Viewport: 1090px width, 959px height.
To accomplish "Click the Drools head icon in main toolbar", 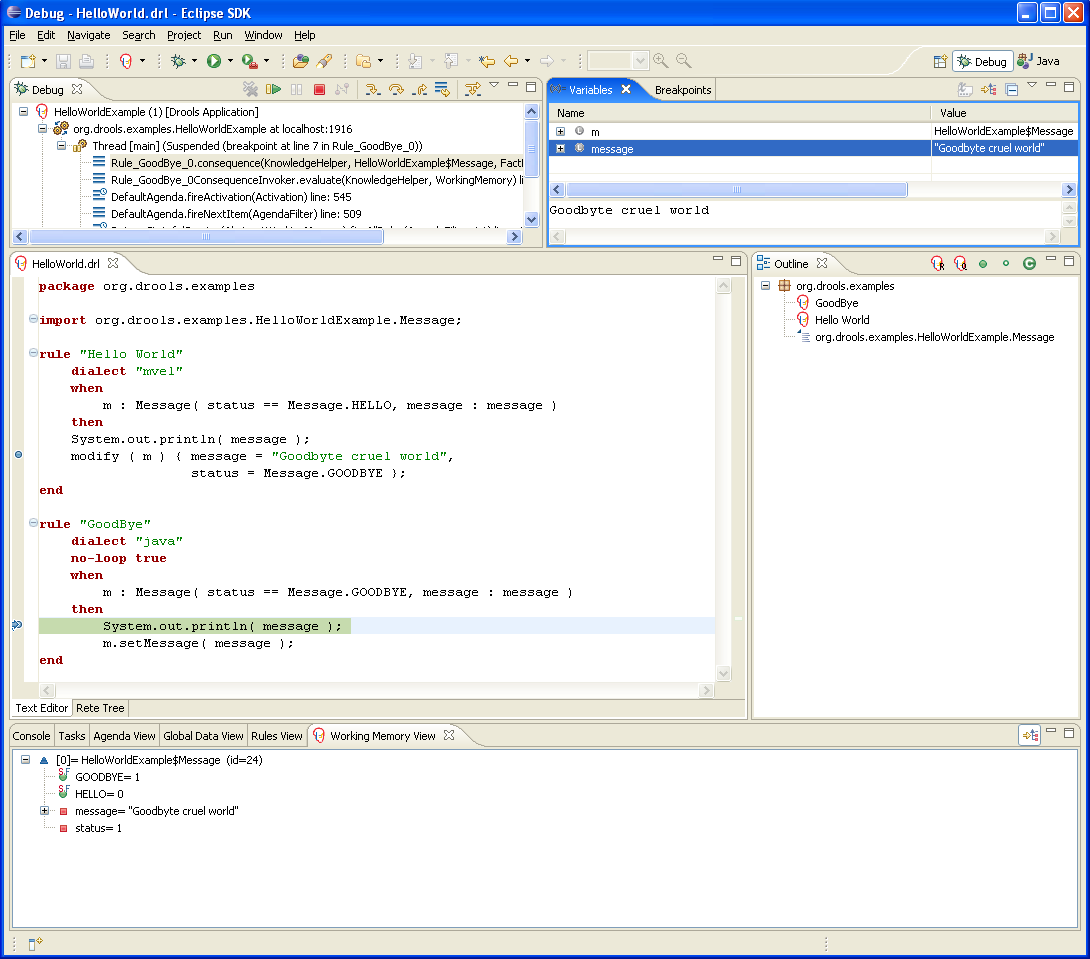I will tap(126, 61).
